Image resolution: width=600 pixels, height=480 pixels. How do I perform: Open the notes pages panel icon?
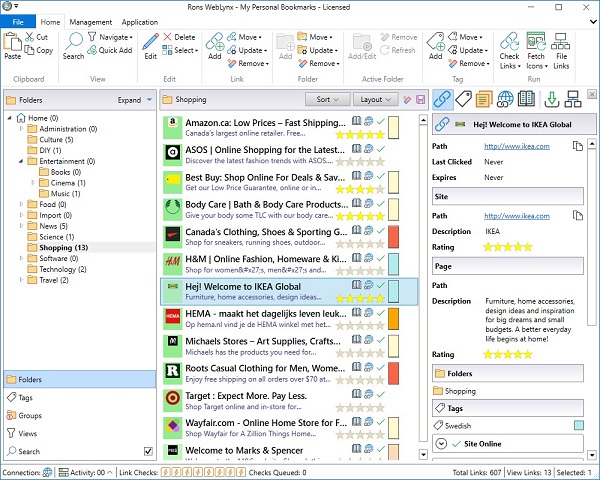pyautogui.click(x=484, y=99)
